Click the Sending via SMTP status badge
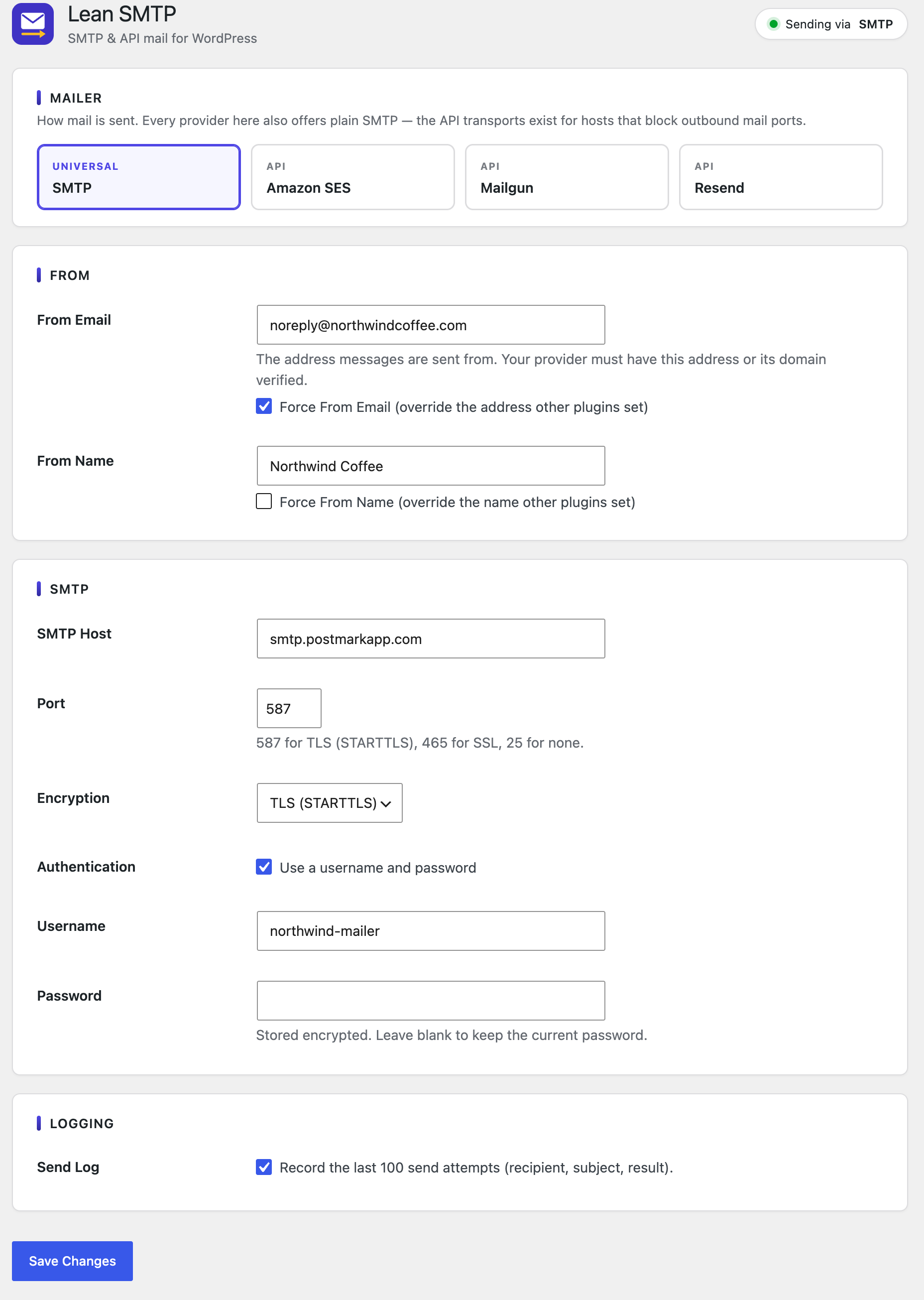Image resolution: width=924 pixels, height=1300 pixels. point(831,24)
